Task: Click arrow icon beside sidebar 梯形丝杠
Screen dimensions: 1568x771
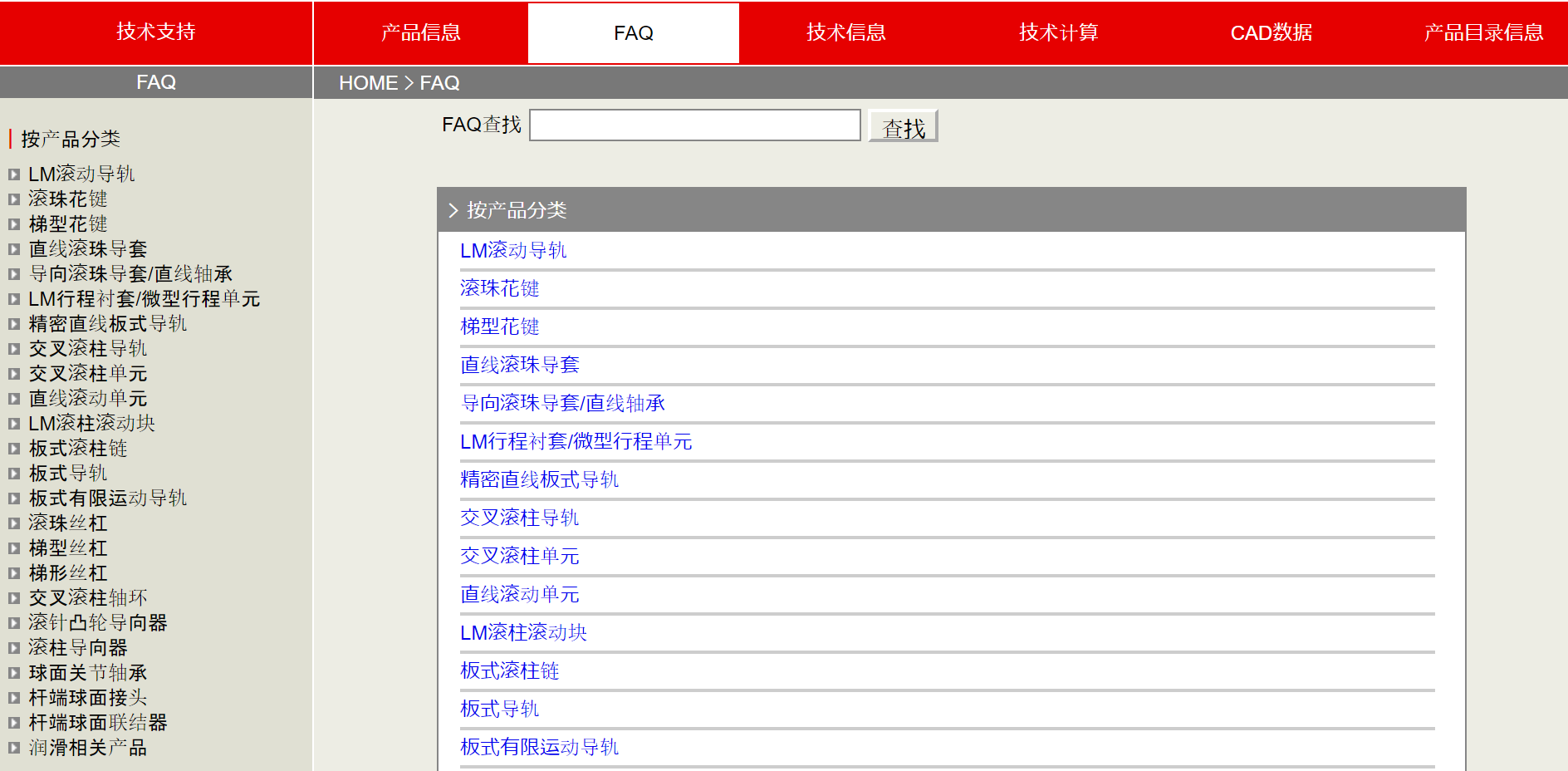Action: (14, 573)
